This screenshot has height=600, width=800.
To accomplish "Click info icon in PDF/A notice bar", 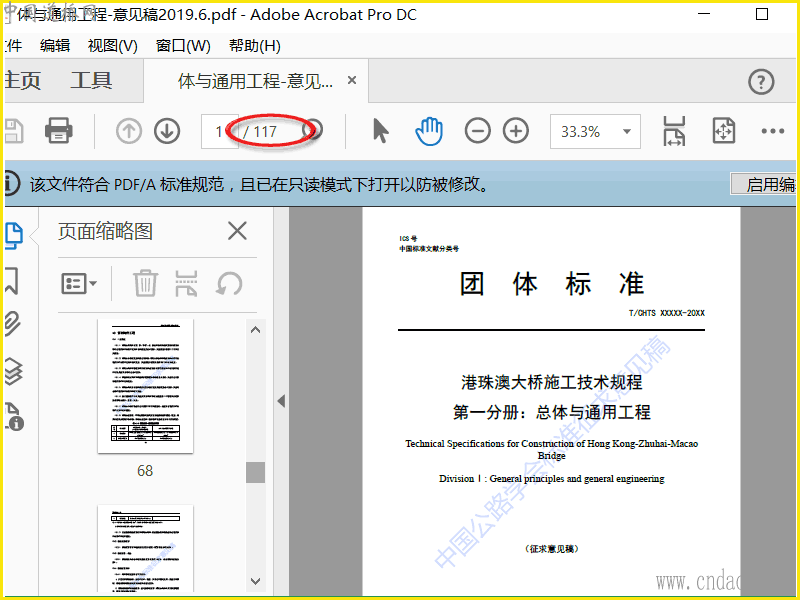I will (x=12, y=183).
